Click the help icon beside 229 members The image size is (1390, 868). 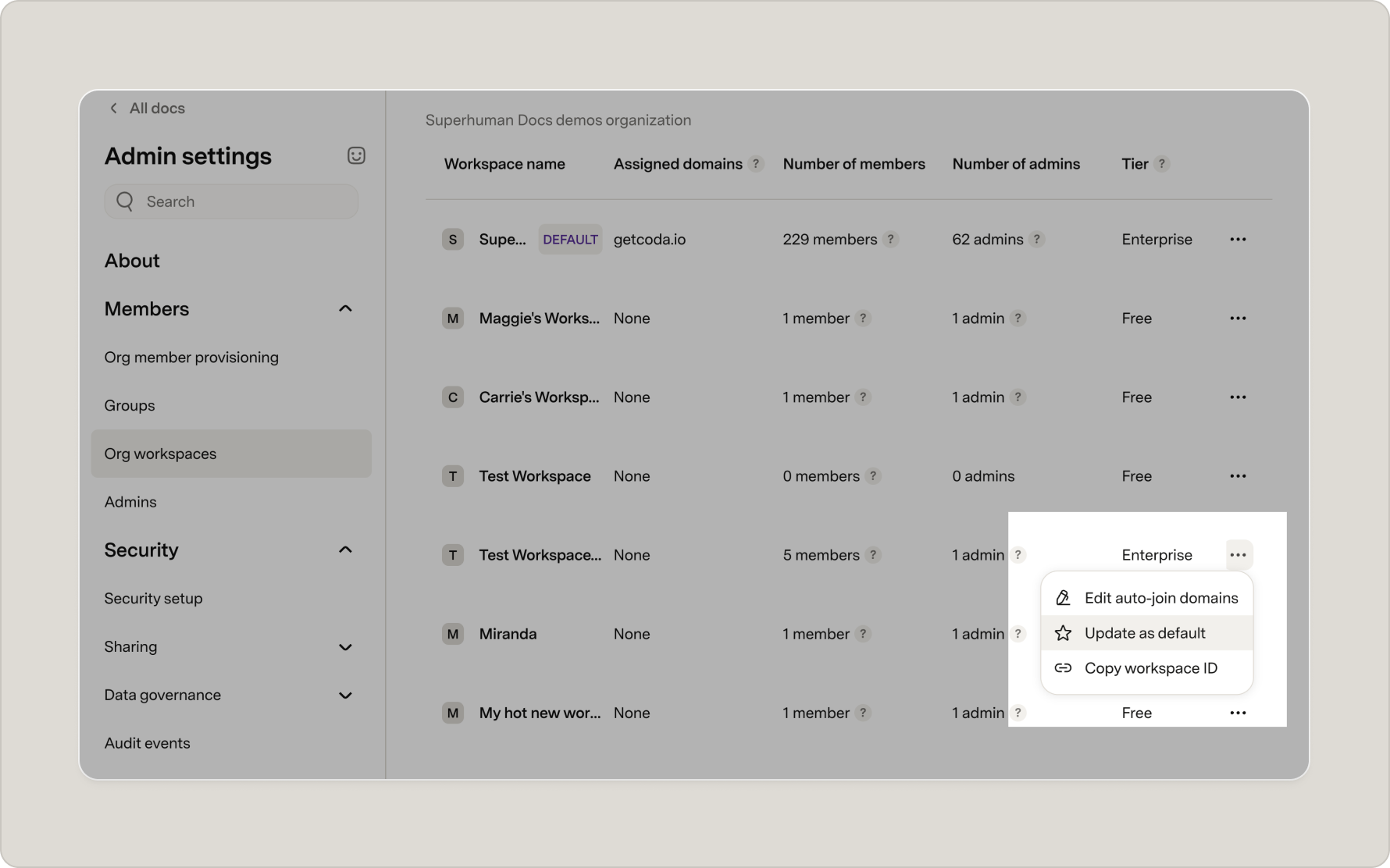click(890, 240)
